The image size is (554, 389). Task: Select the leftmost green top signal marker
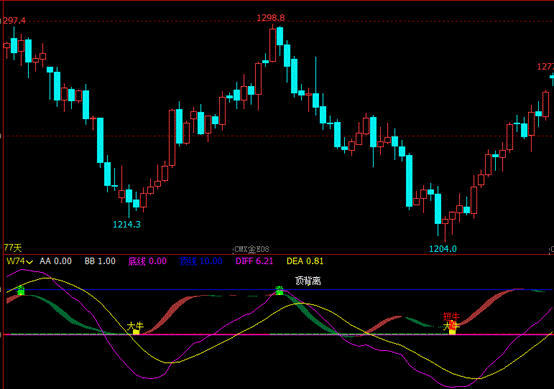click(x=21, y=290)
